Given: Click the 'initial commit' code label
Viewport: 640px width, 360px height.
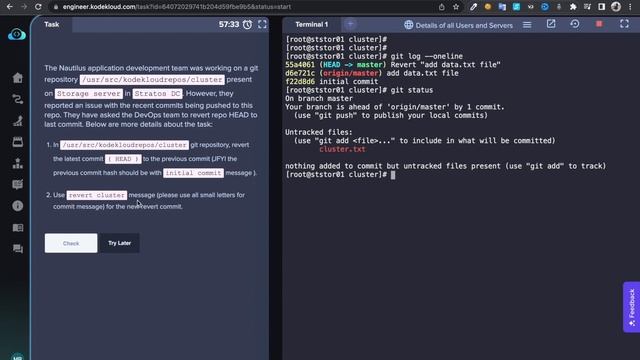Looking at the screenshot, I should [x=193, y=173].
